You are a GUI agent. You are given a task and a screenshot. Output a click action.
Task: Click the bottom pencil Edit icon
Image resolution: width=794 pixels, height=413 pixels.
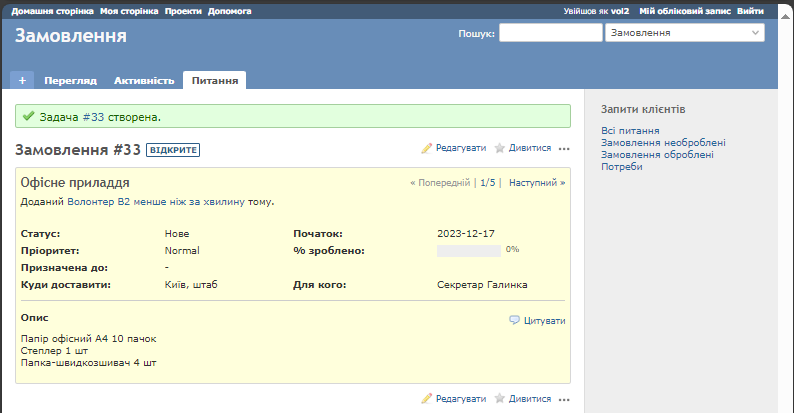(x=427, y=398)
